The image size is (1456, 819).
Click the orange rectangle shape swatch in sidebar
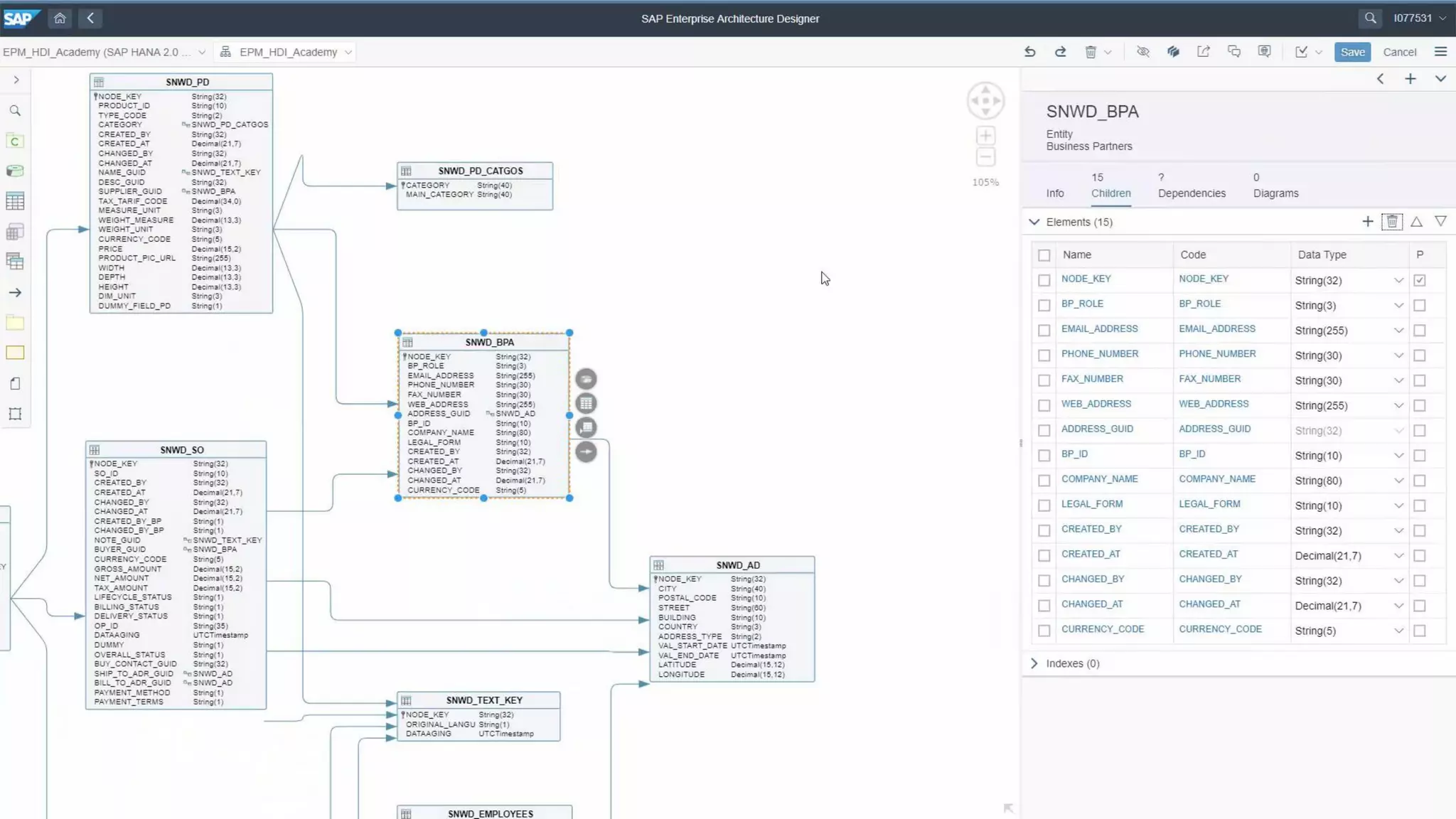15,353
